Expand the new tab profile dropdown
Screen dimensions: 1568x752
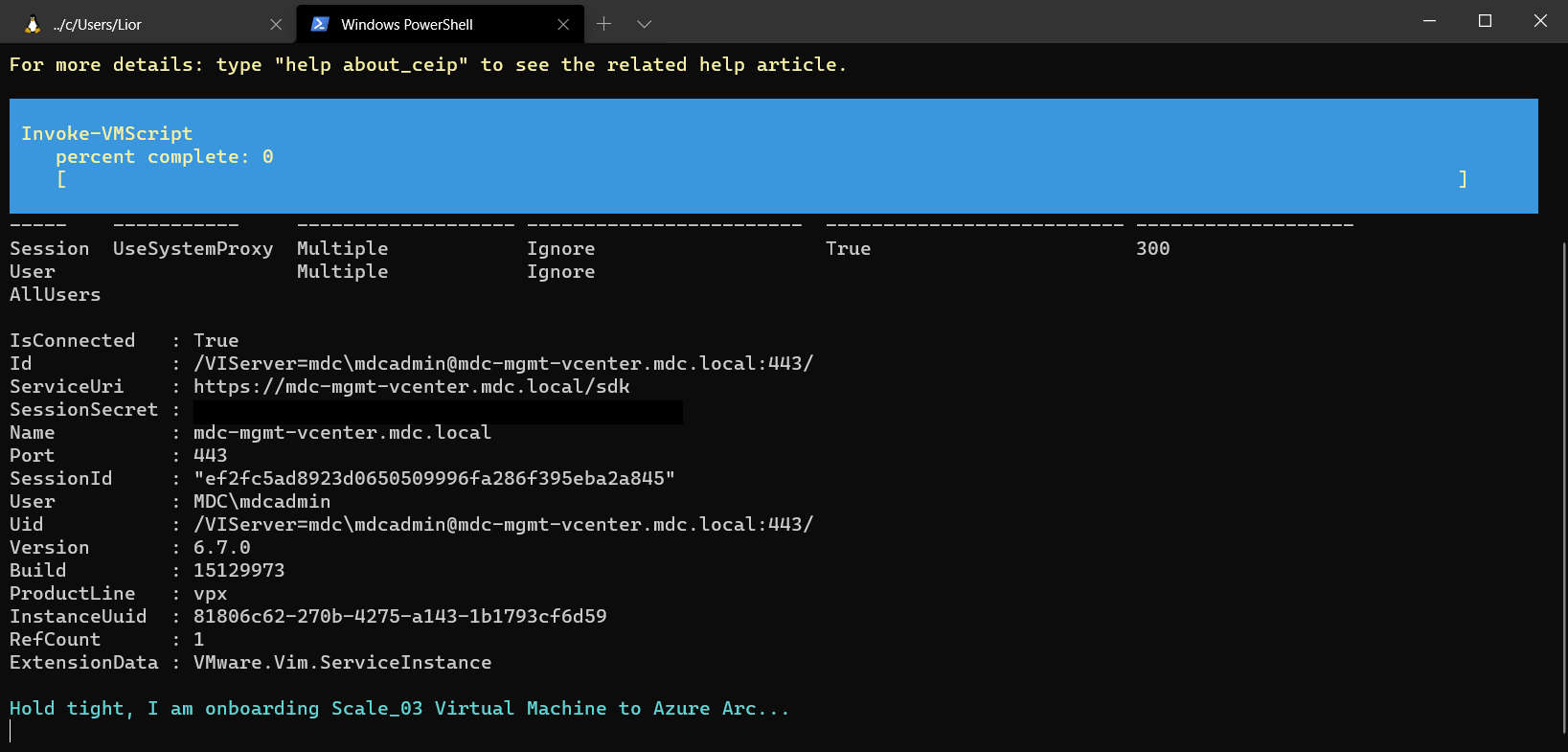tap(644, 24)
